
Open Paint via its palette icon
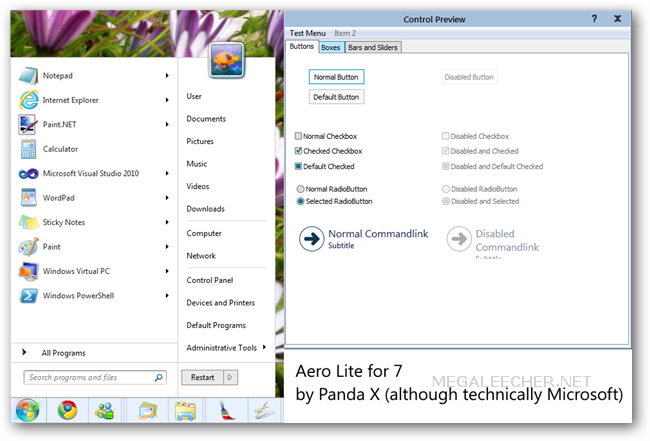click(28, 247)
